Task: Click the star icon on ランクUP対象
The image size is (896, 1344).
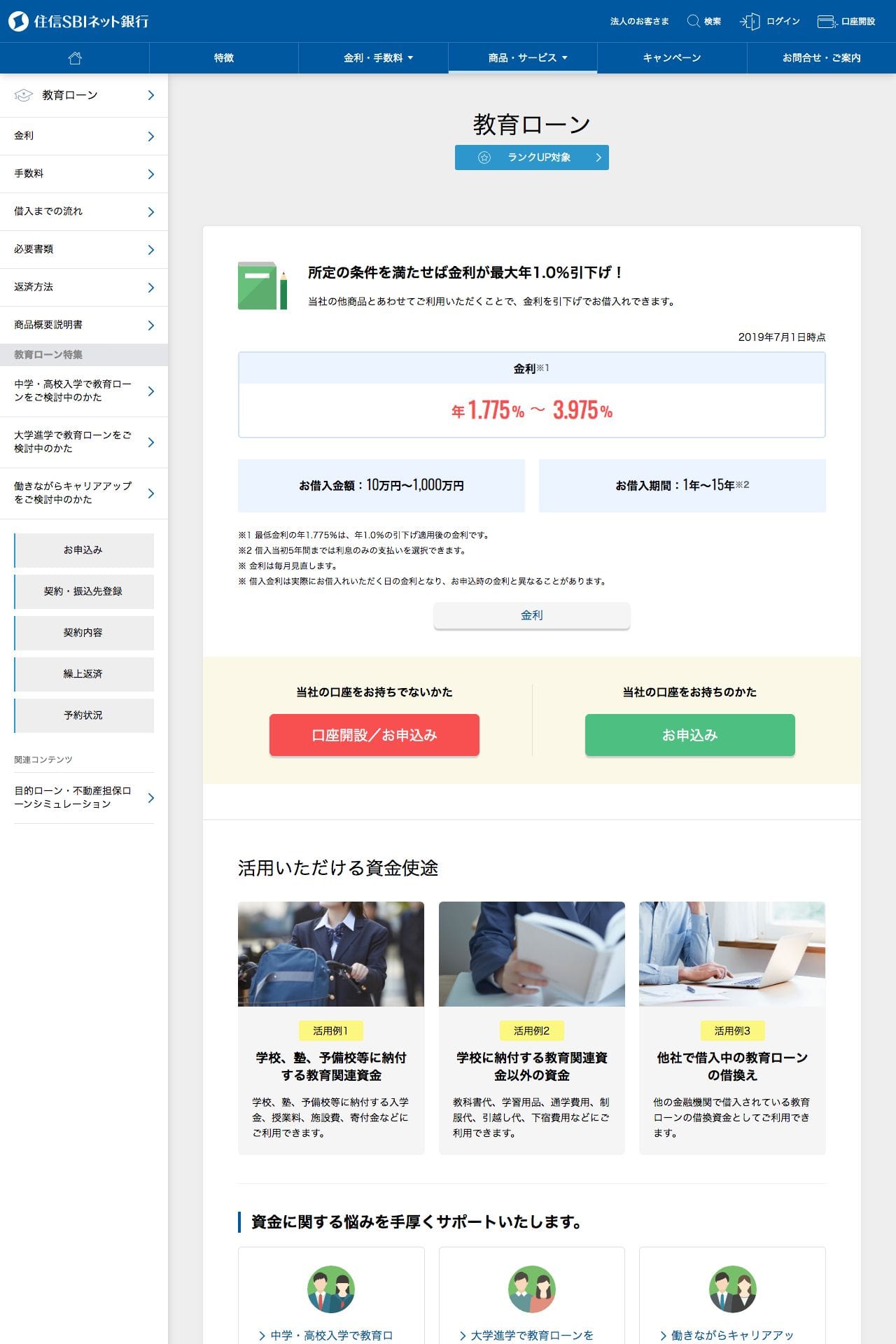Action: pyautogui.click(x=484, y=157)
